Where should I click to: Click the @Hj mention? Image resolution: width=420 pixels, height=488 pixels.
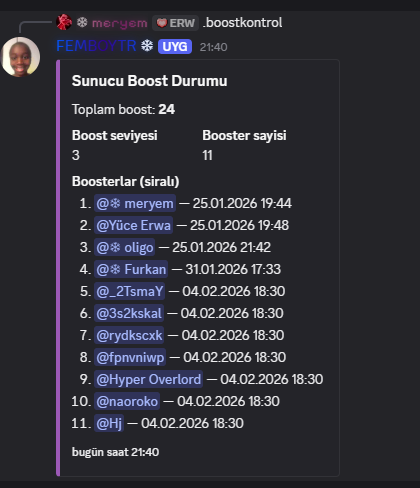coord(109,423)
